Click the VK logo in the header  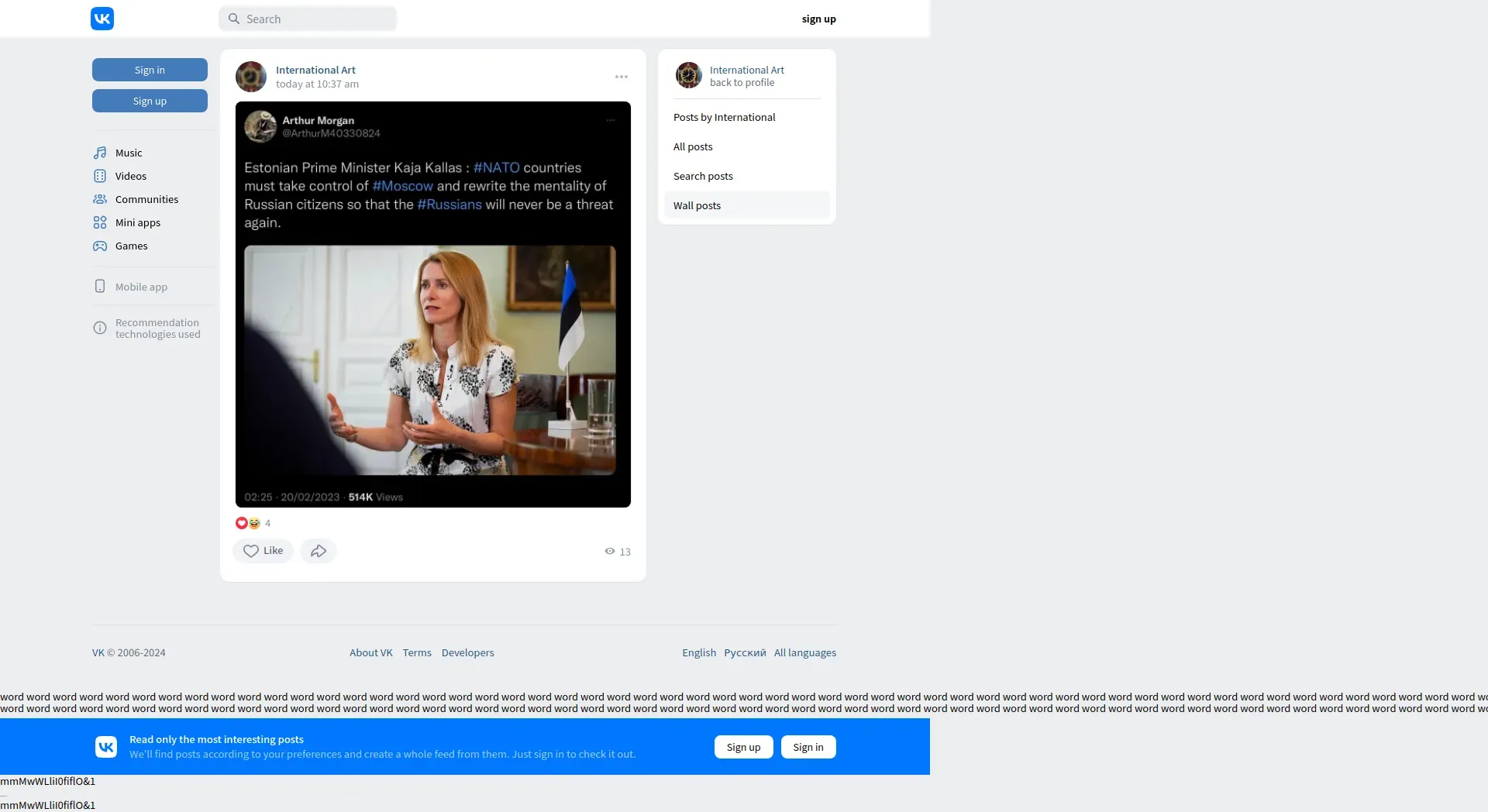[102, 19]
